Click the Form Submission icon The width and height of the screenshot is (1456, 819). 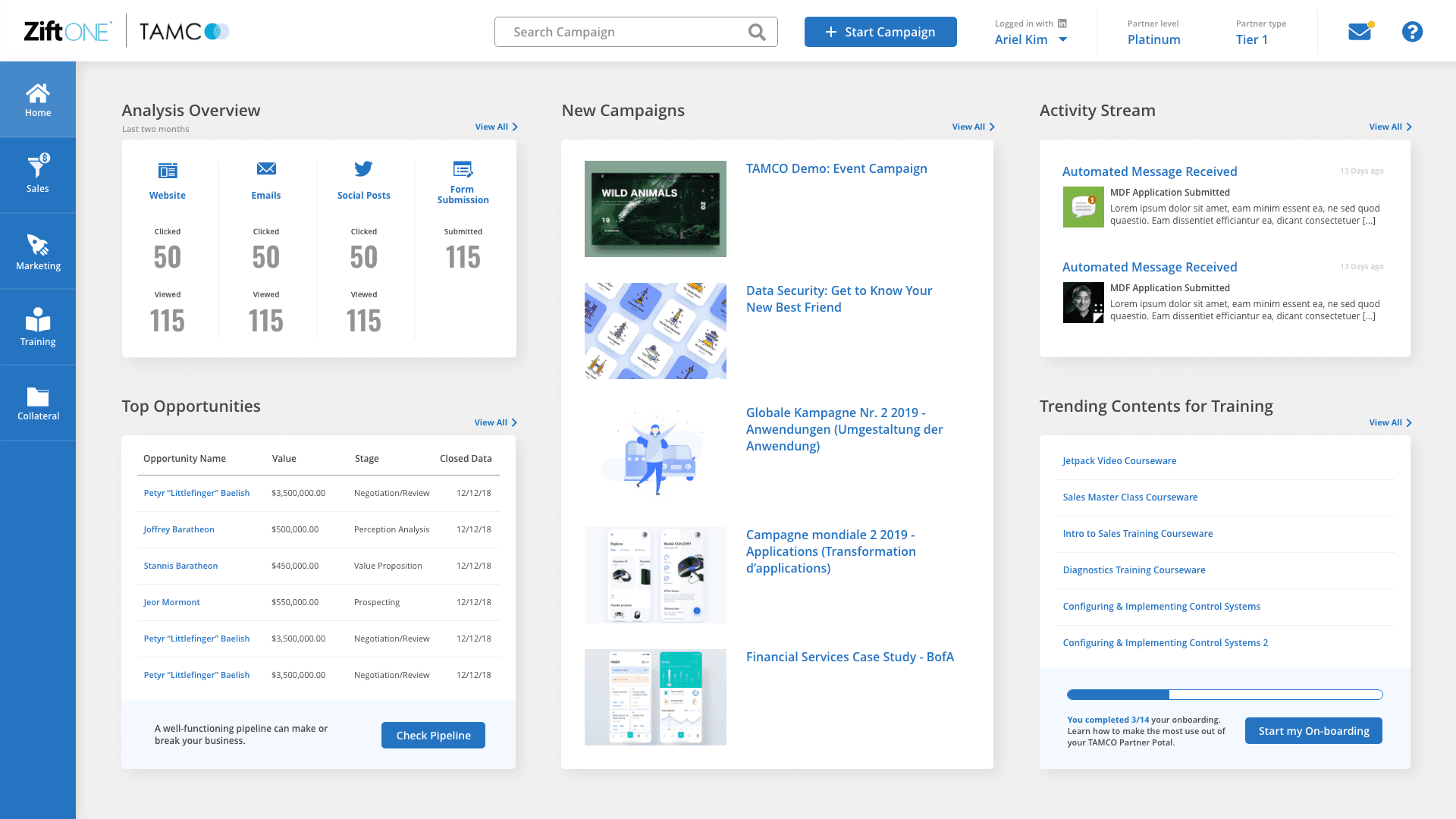463,168
